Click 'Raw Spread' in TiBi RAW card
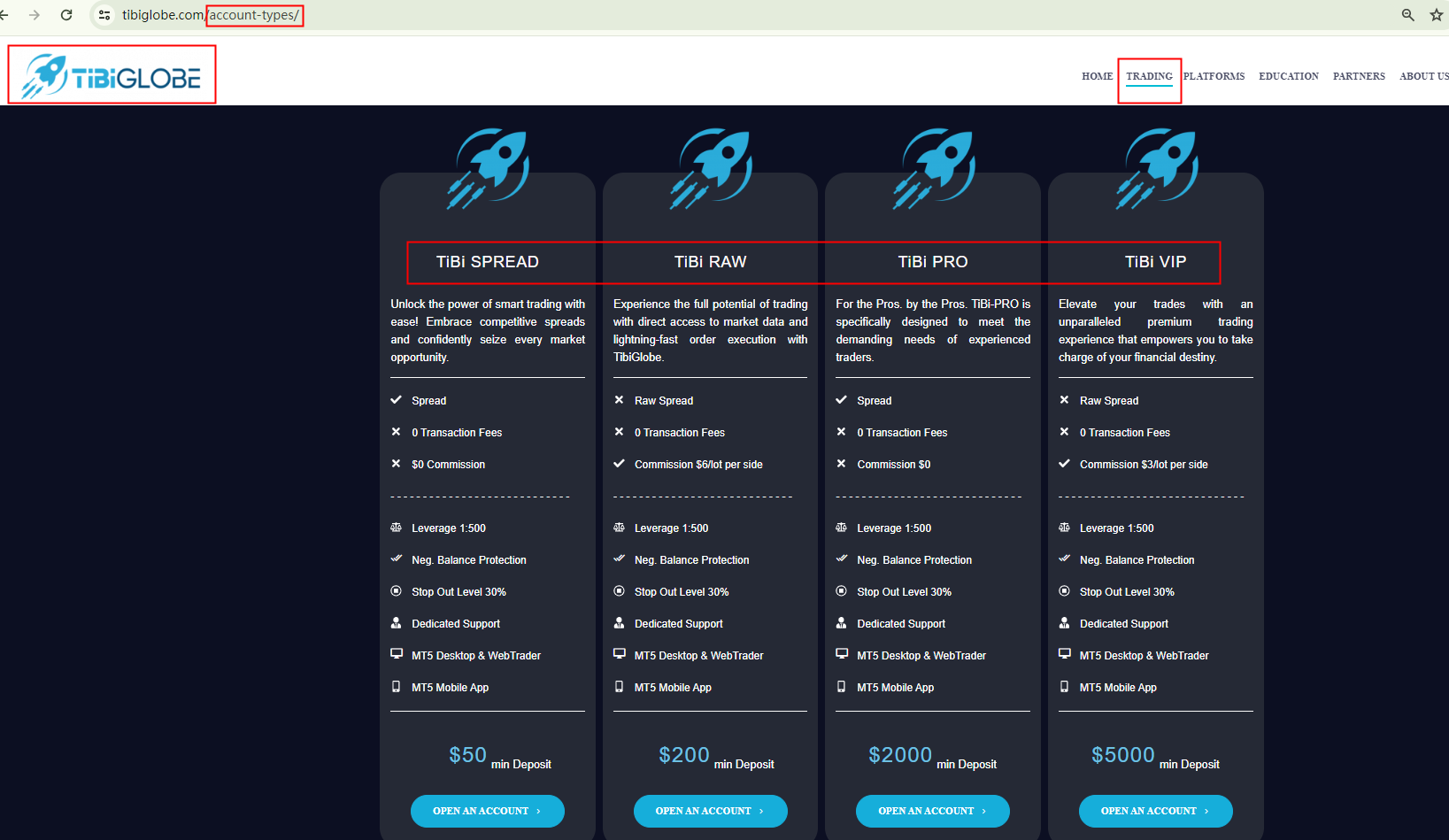The height and width of the screenshot is (840, 1449). pos(664,401)
